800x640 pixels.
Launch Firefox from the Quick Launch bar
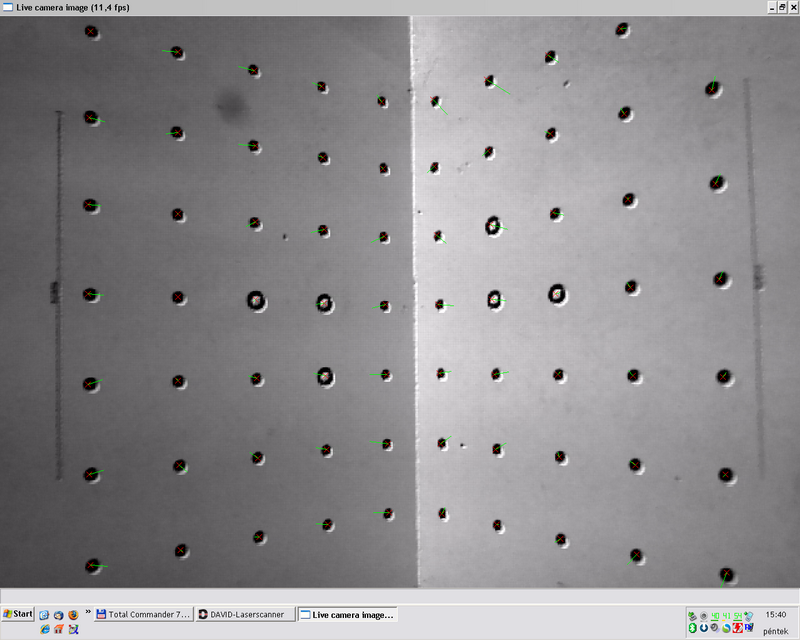click(x=73, y=615)
